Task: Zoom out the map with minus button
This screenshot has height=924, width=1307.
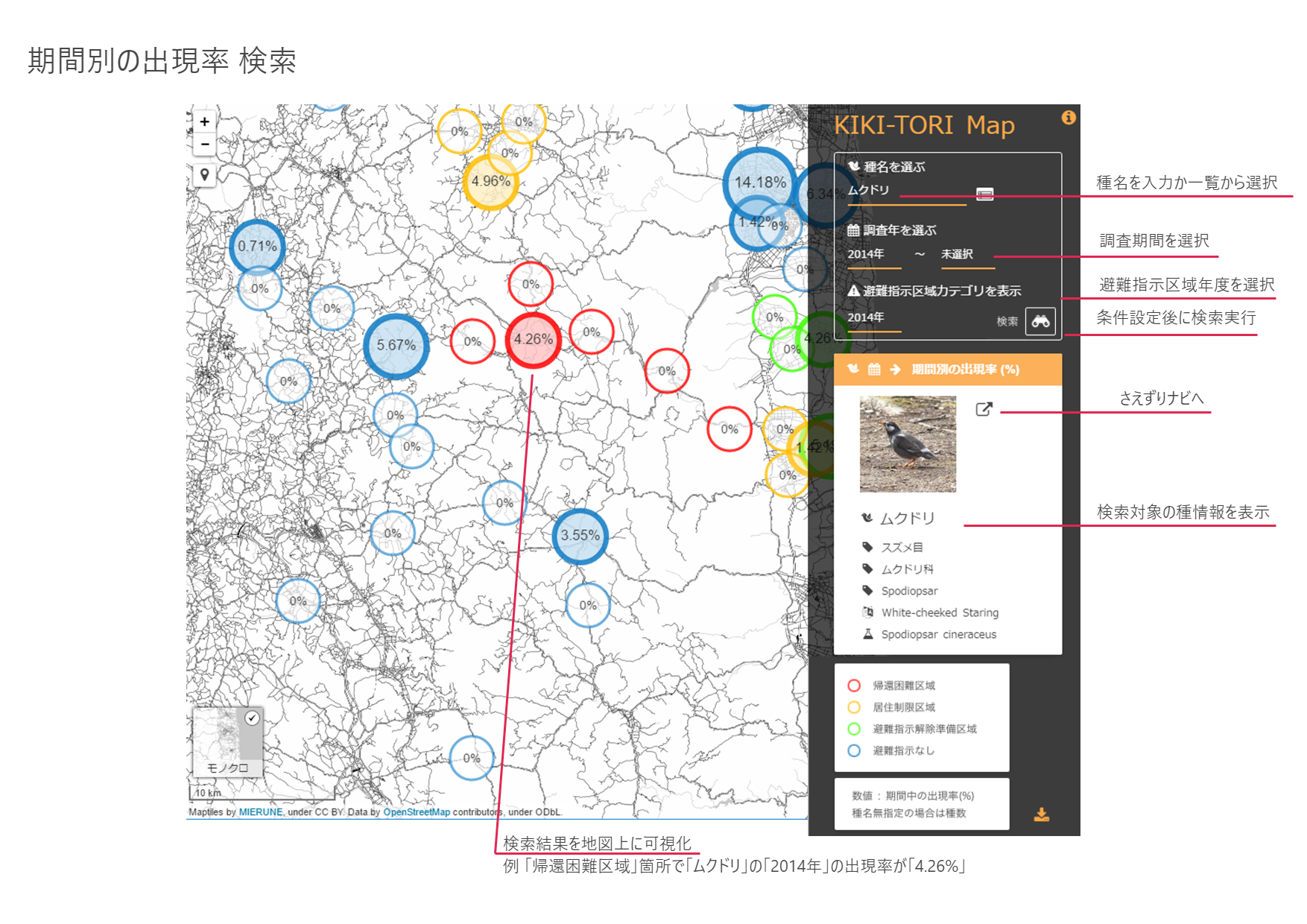Action: [204, 144]
